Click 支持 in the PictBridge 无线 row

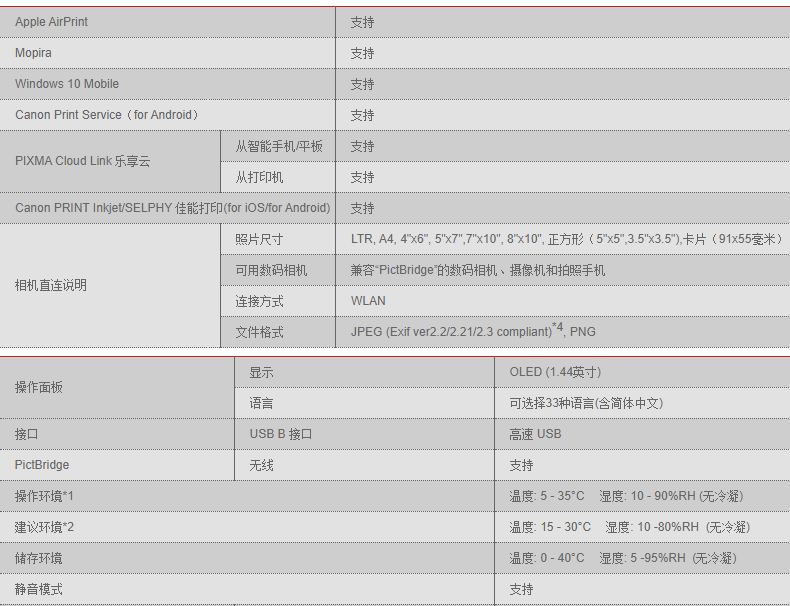click(521, 465)
